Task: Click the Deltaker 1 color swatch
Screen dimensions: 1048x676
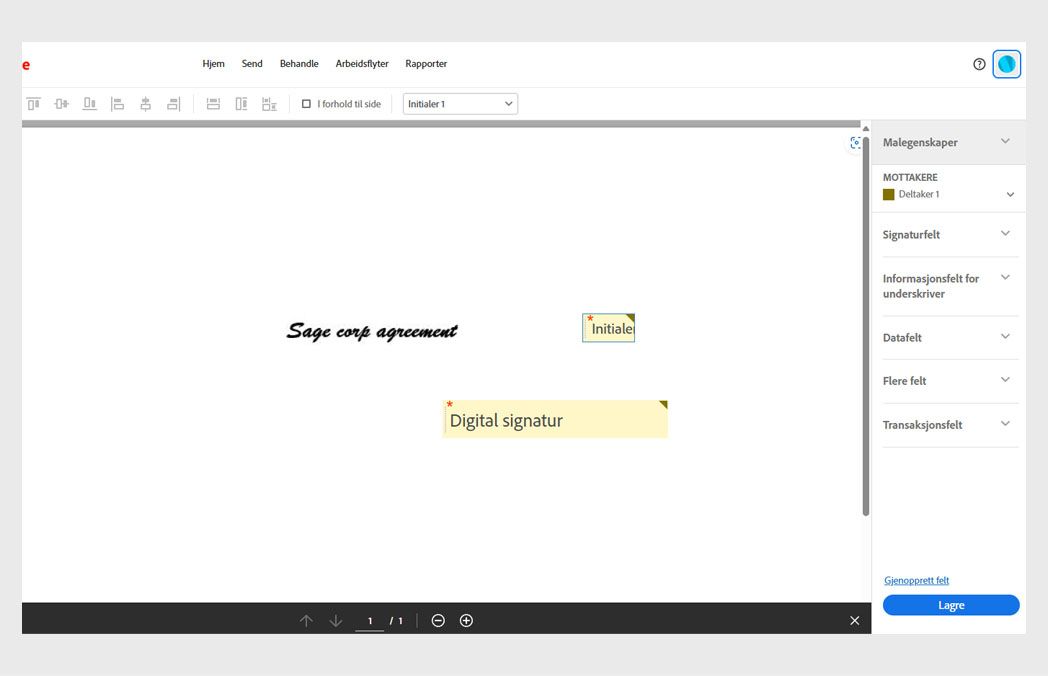Action: pyautogui.click(x=888, y=195)
